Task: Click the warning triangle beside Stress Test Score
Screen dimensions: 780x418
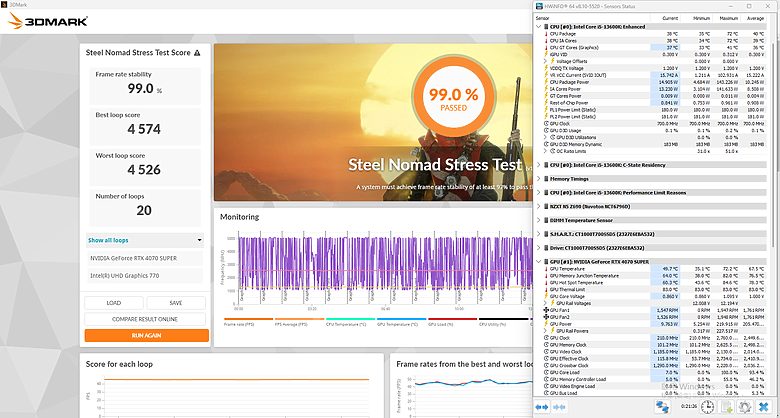Action: pos(197,53)
